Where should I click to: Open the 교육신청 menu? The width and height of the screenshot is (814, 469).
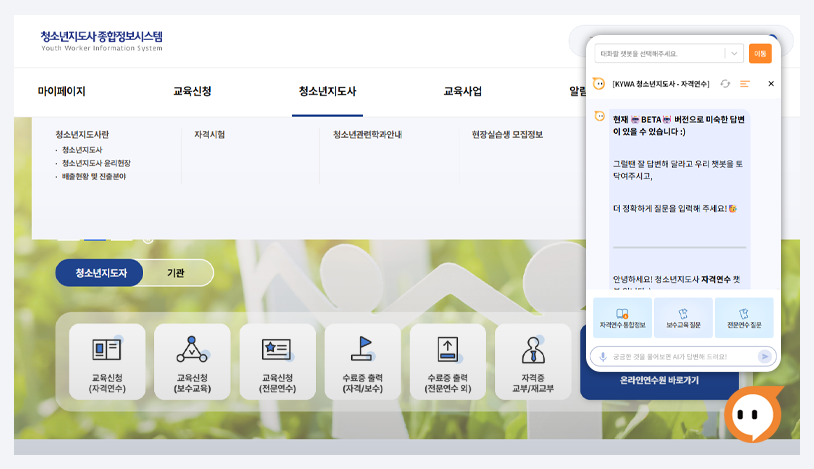coord(192,91)
